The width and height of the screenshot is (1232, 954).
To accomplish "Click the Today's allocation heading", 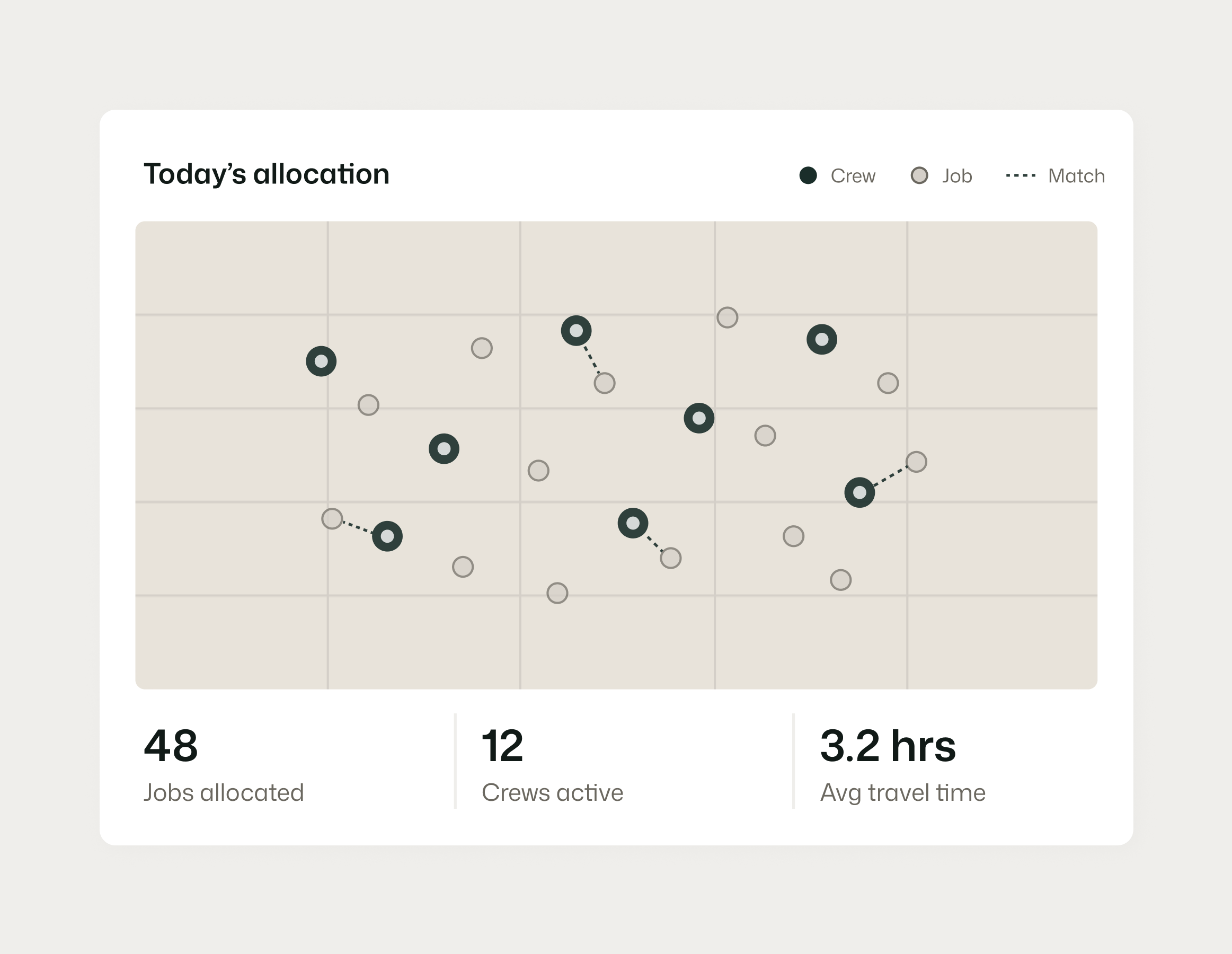I will pos(266,174).
